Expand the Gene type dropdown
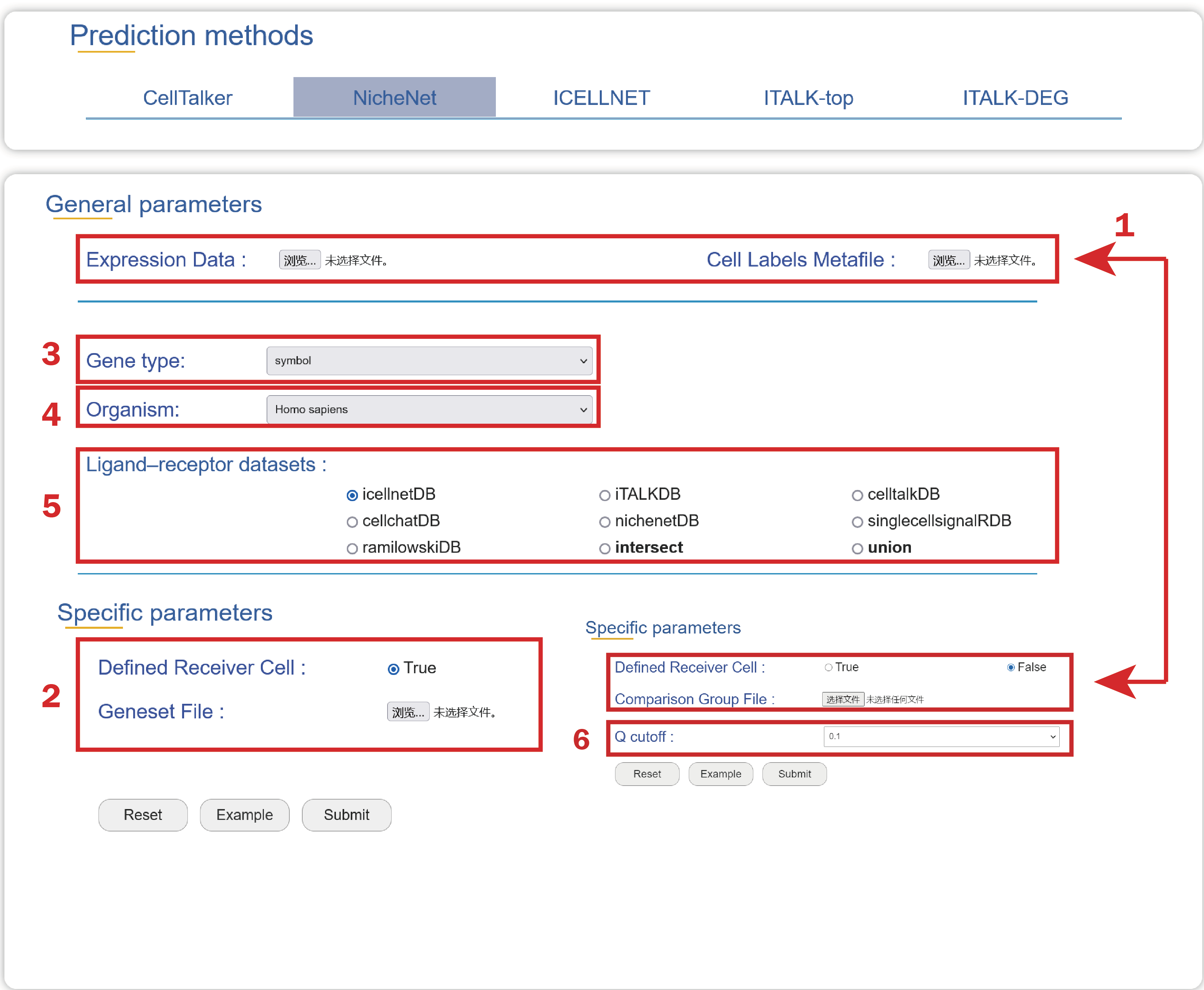The width and height of the screenshot is (1204, 990). point(429,361)
